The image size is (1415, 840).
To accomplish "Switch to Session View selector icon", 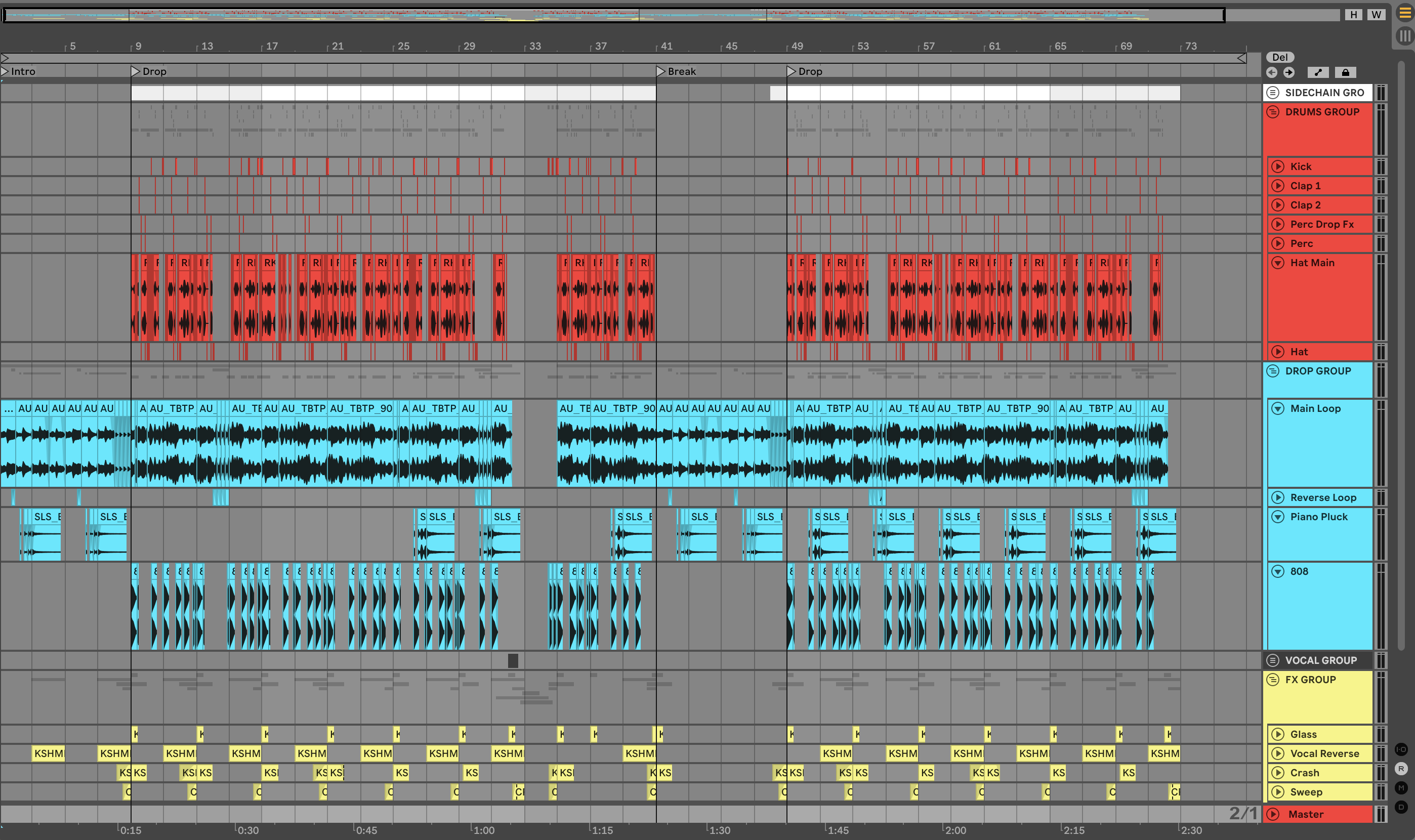I will coord(1405,37).
